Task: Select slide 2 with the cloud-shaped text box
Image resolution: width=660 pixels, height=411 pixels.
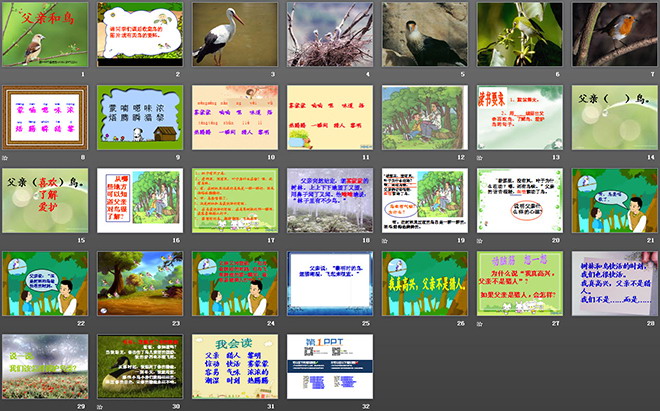Action: [x=139, y=34]
